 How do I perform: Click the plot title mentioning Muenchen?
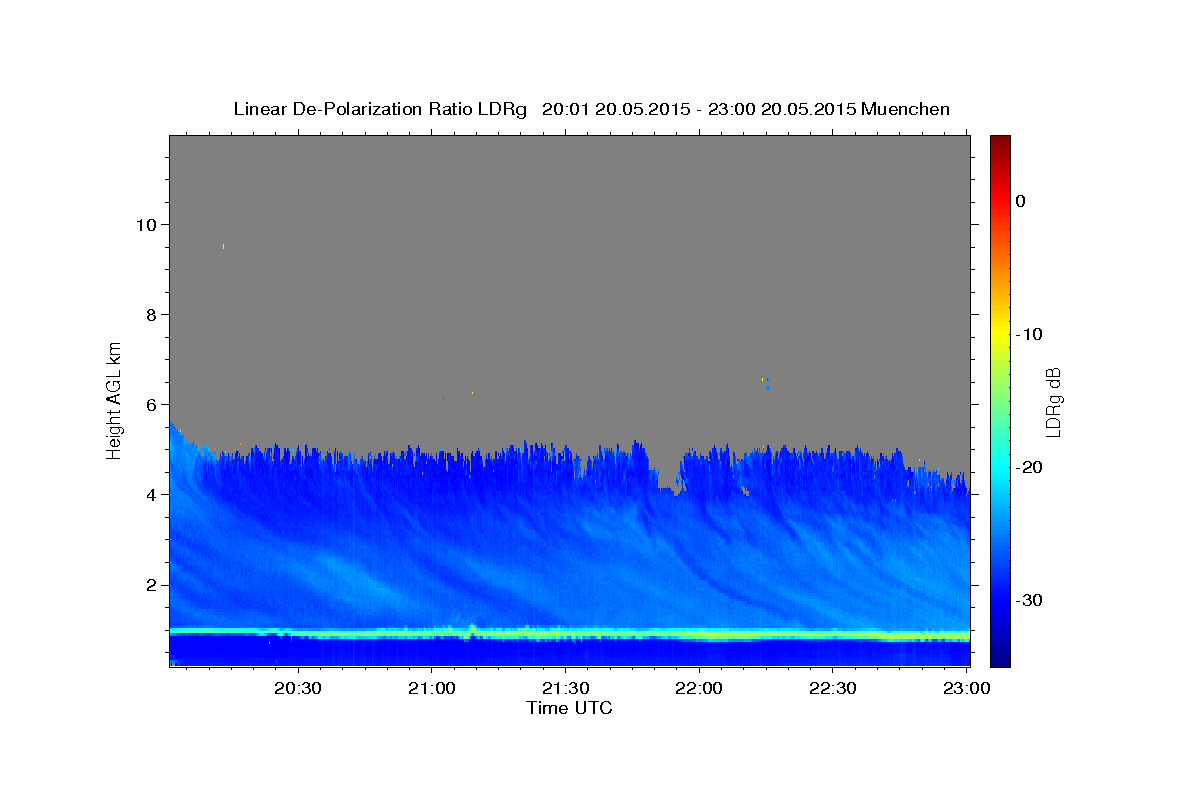(x=591, y=109)
